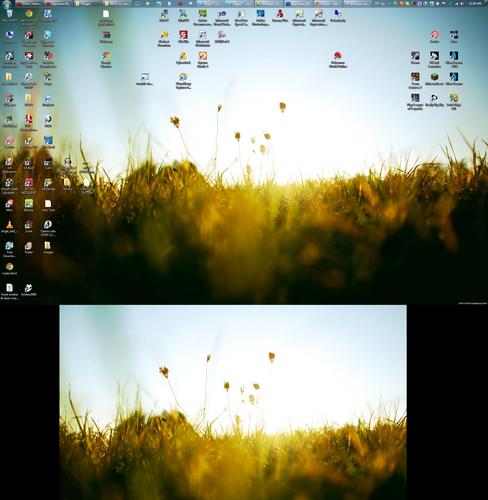Open the Recycle Bin desktop icon
This screenshot has height=500, width=488.
point(9,14)
